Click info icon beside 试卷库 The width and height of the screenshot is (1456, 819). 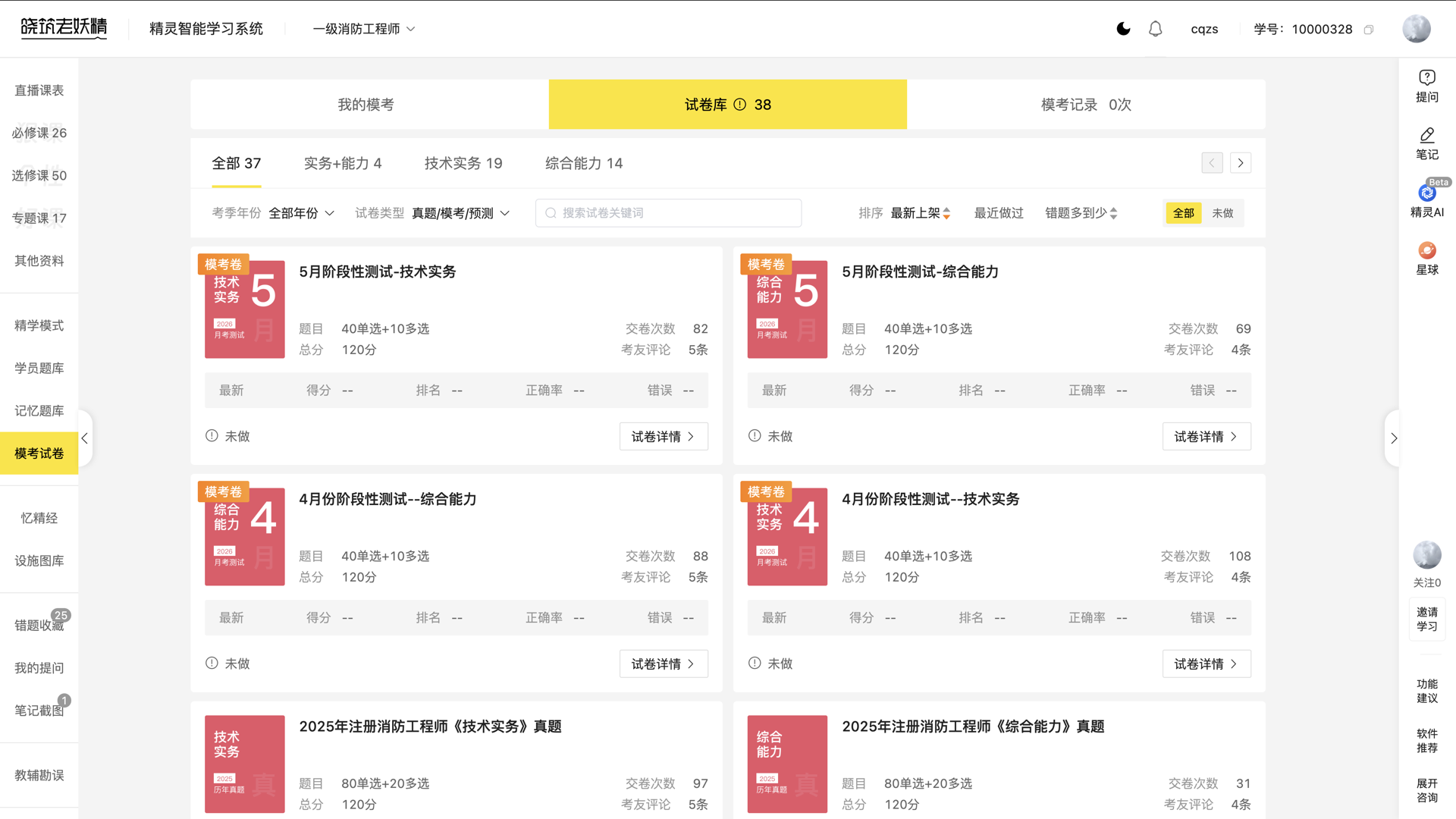(740, 105)
